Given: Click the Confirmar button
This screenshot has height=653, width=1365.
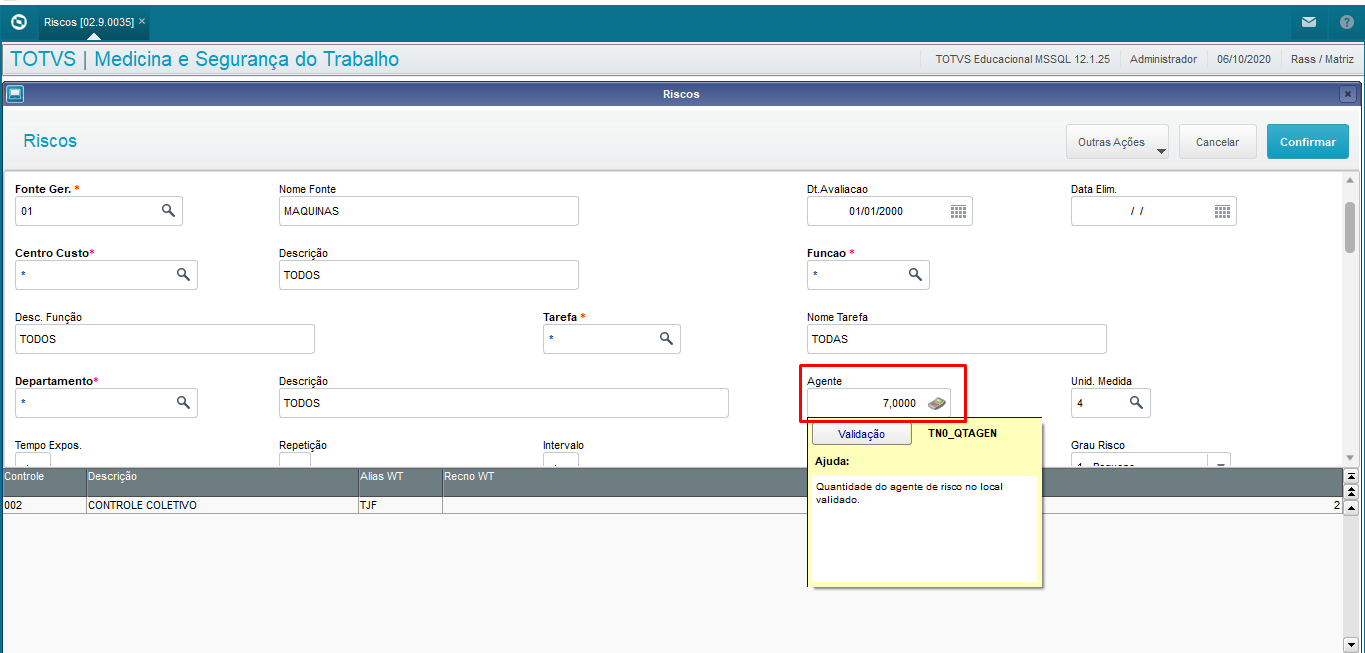Looking at the screenshot, I should tap(1307, 142).
